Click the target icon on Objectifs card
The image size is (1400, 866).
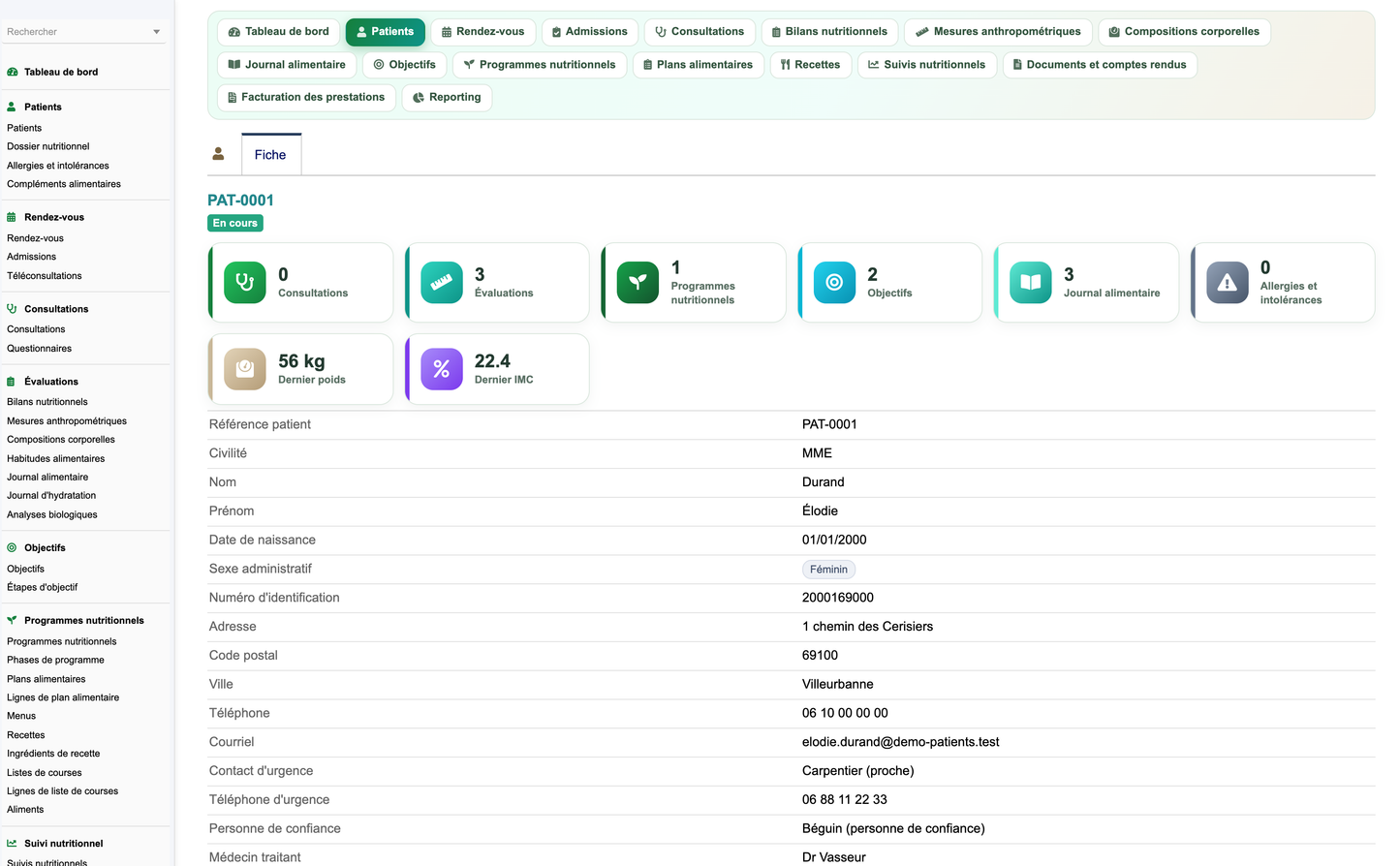pyautogui.click(x=834, y=283)
